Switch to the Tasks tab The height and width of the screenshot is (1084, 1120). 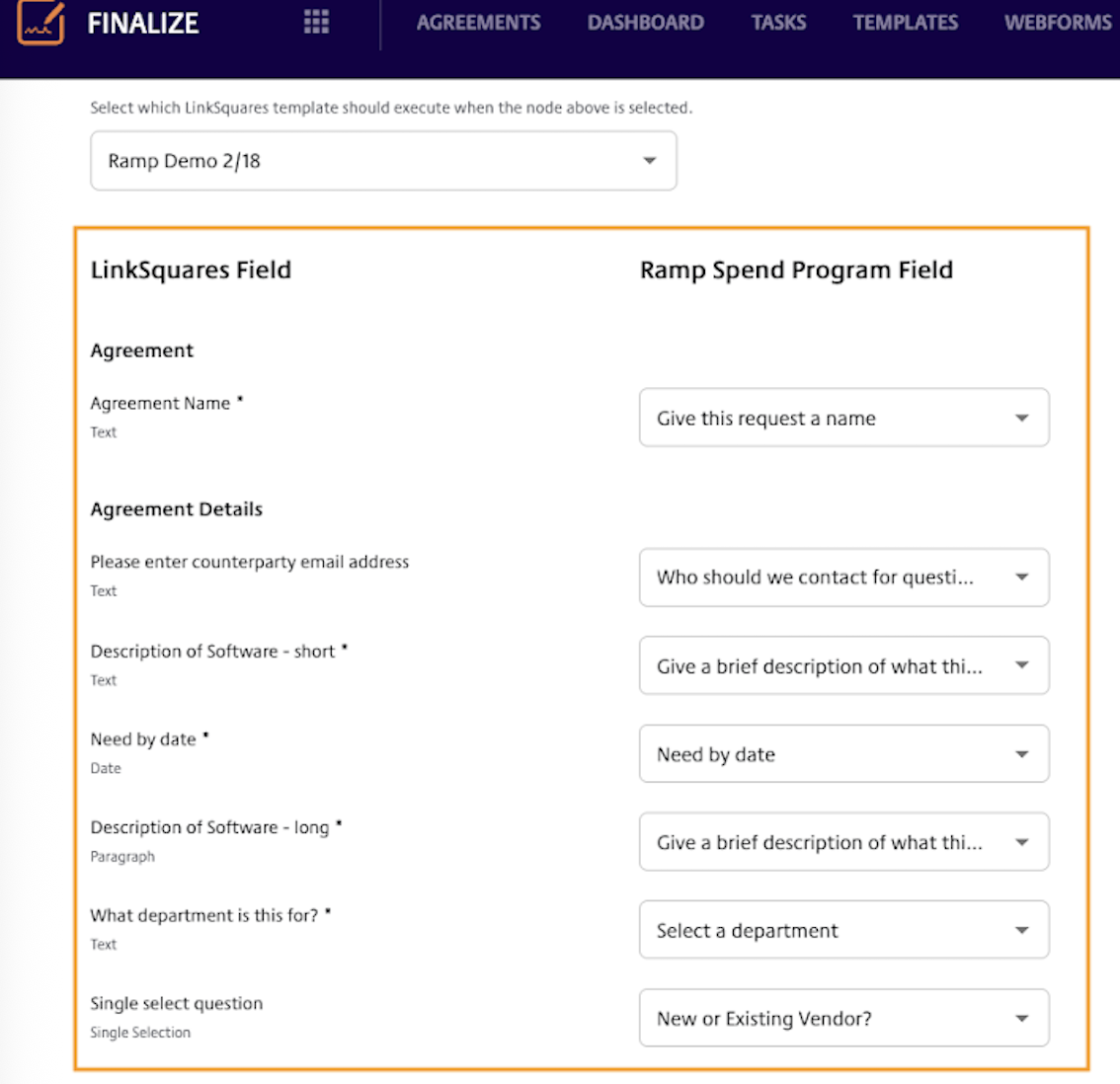coord(778,23)
